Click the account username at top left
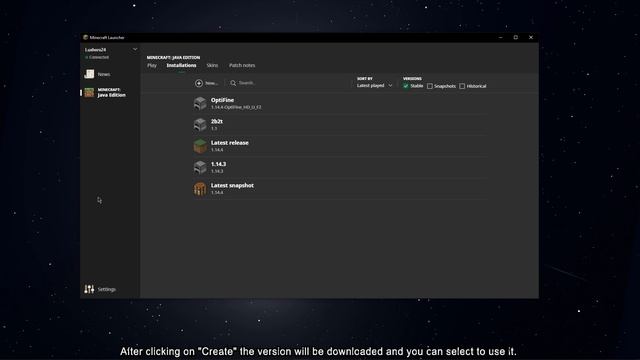 point(96,50)
